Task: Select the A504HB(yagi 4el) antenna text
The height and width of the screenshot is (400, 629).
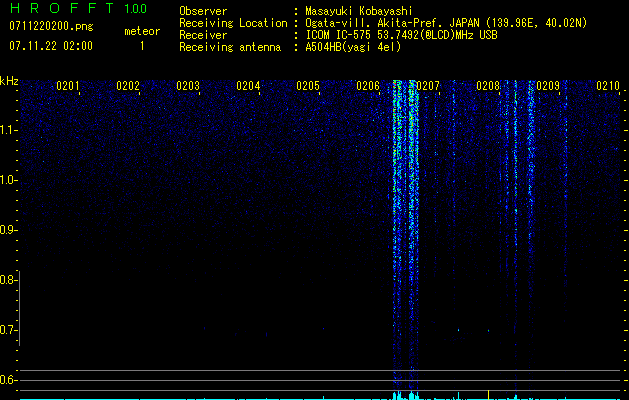Action: coord(353,47)
